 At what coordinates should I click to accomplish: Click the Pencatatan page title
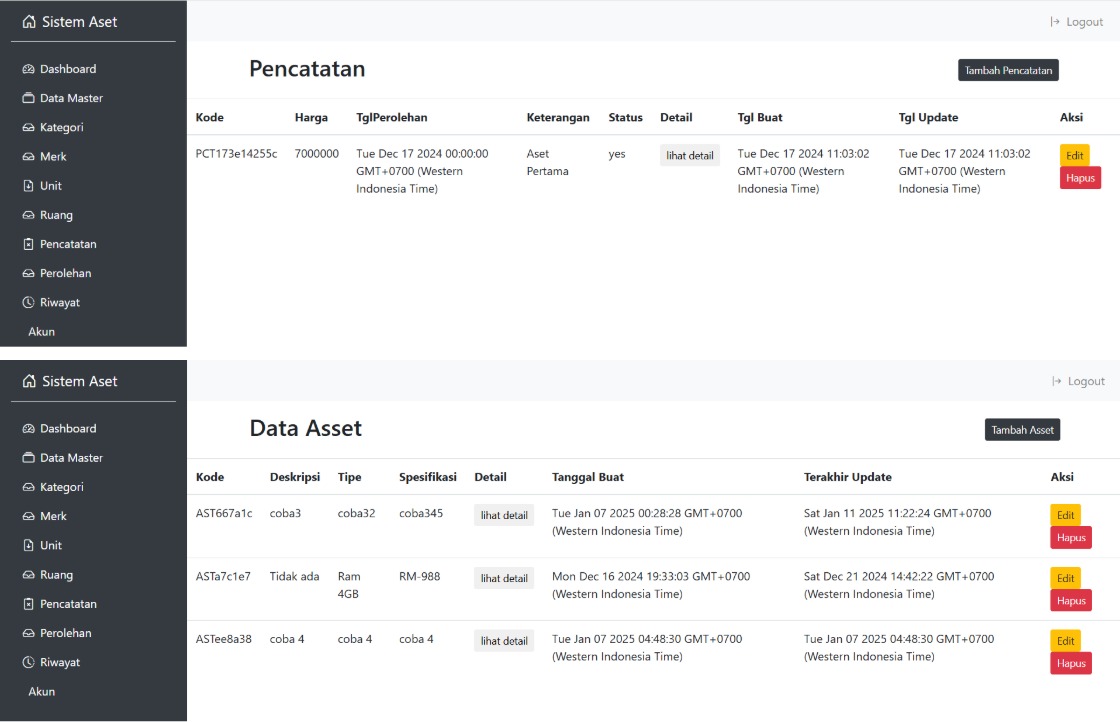click(x=307, y=69)
